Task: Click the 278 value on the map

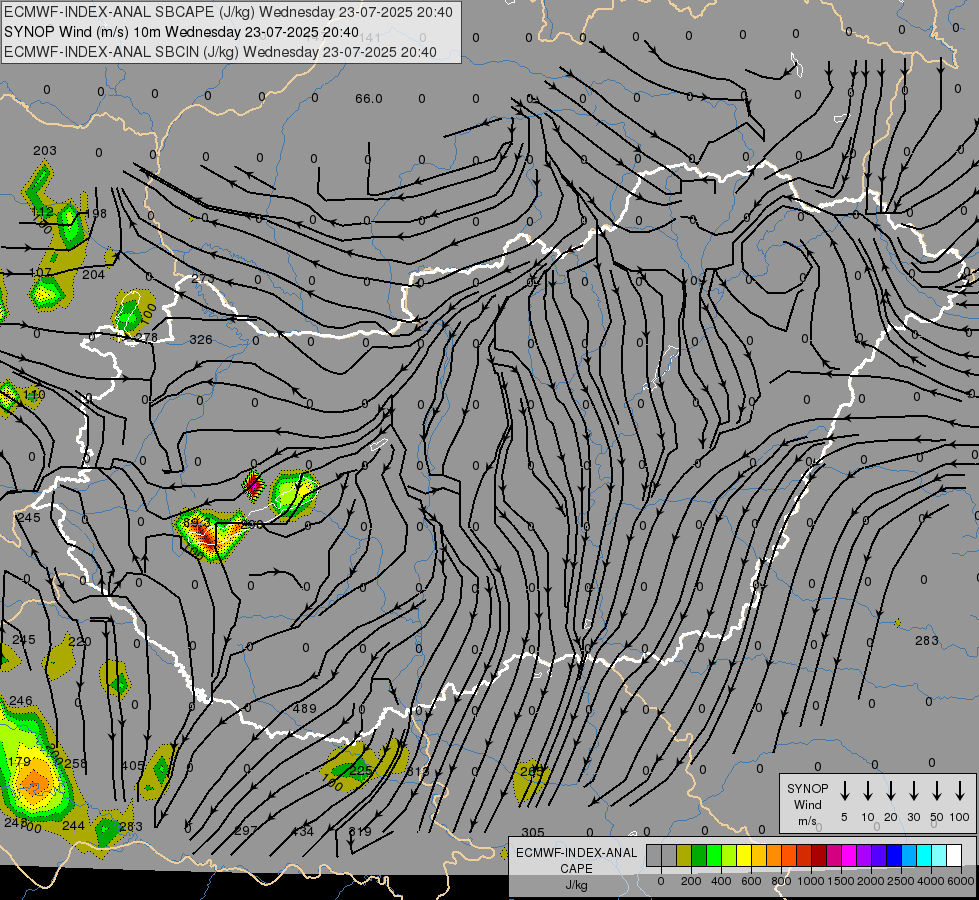Action: 146,338
